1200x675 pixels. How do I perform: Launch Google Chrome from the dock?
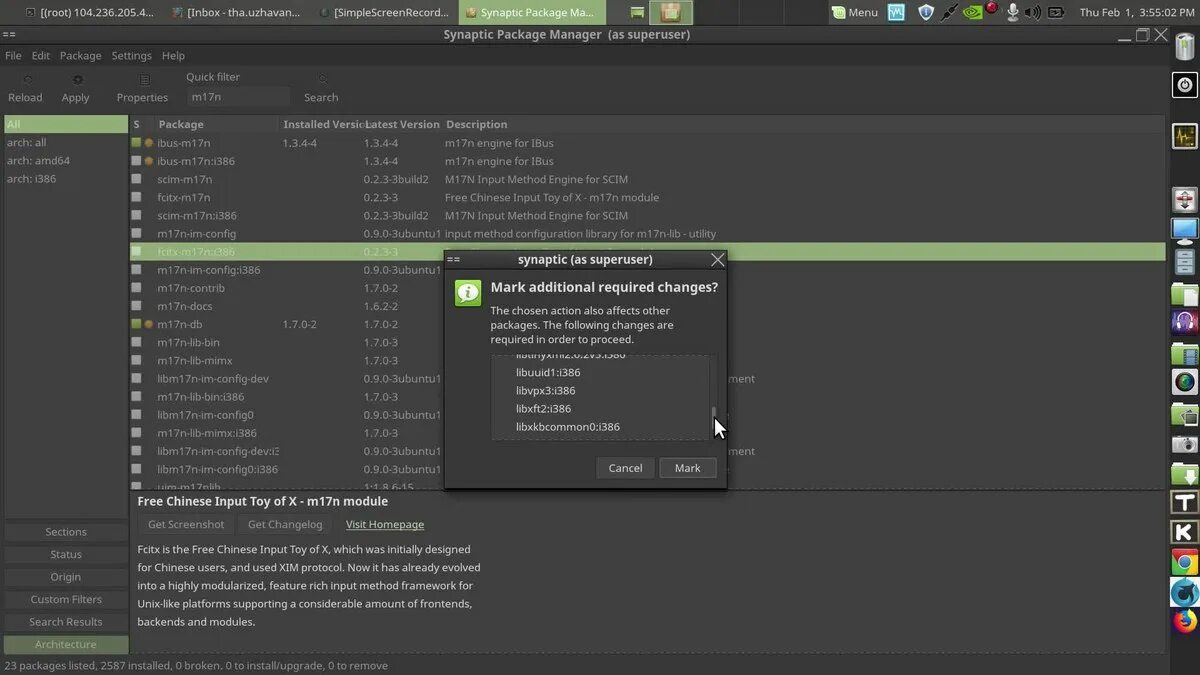(x=1185, y=562)
